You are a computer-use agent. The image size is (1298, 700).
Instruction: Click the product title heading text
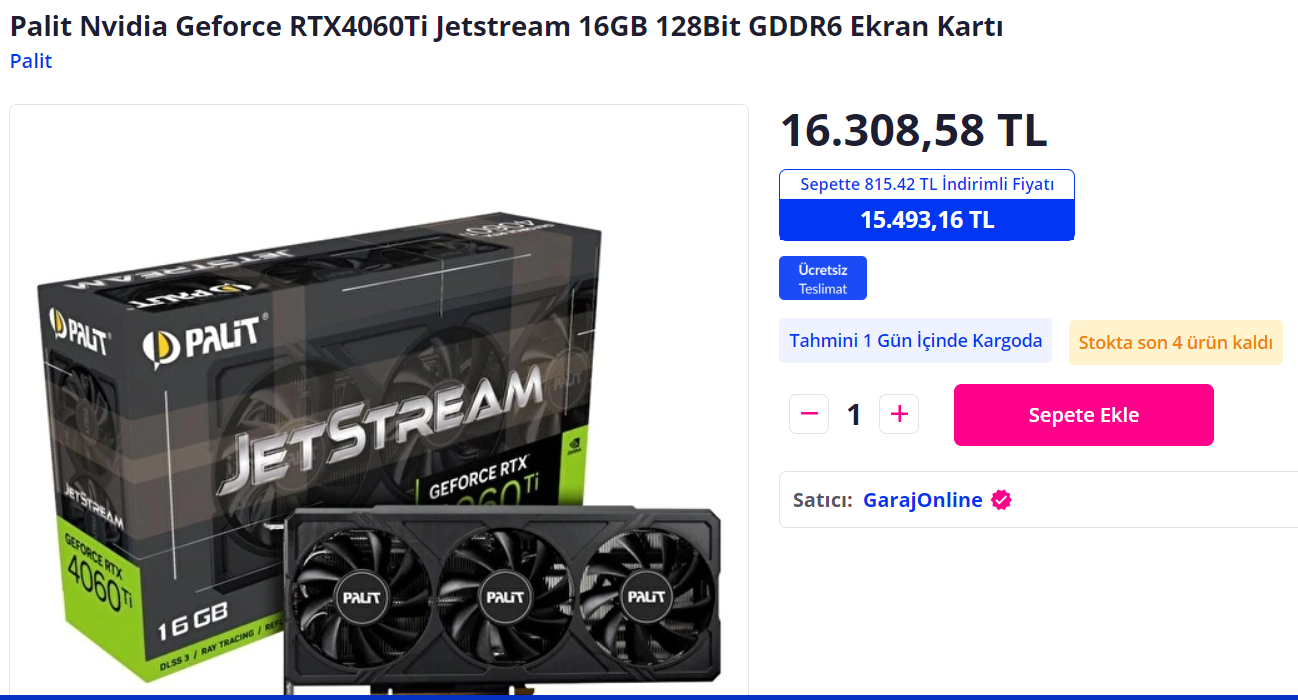tap(506, 26)
